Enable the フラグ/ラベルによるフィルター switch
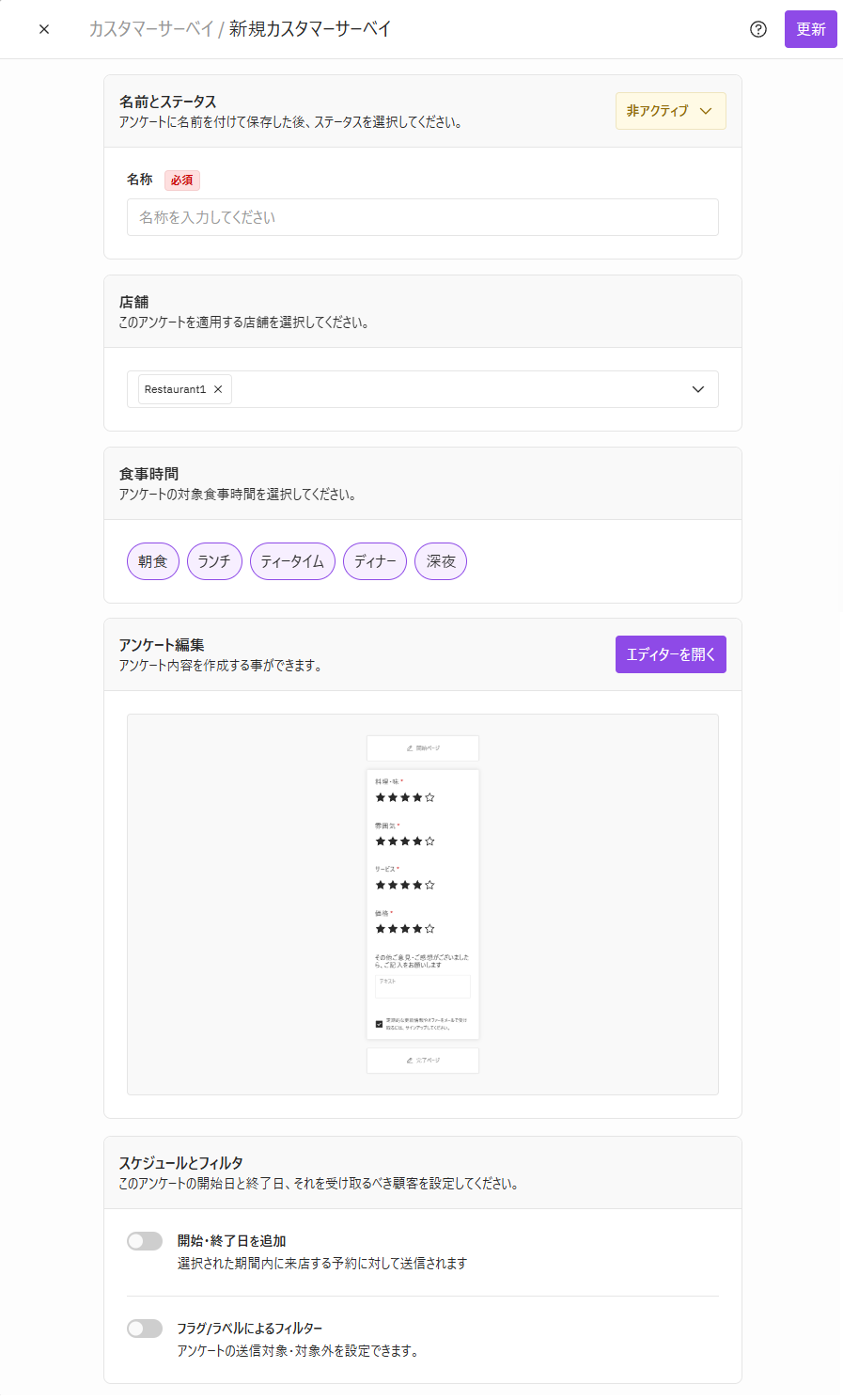The width and height of the screenshot is (843, 1400). 145,1329
